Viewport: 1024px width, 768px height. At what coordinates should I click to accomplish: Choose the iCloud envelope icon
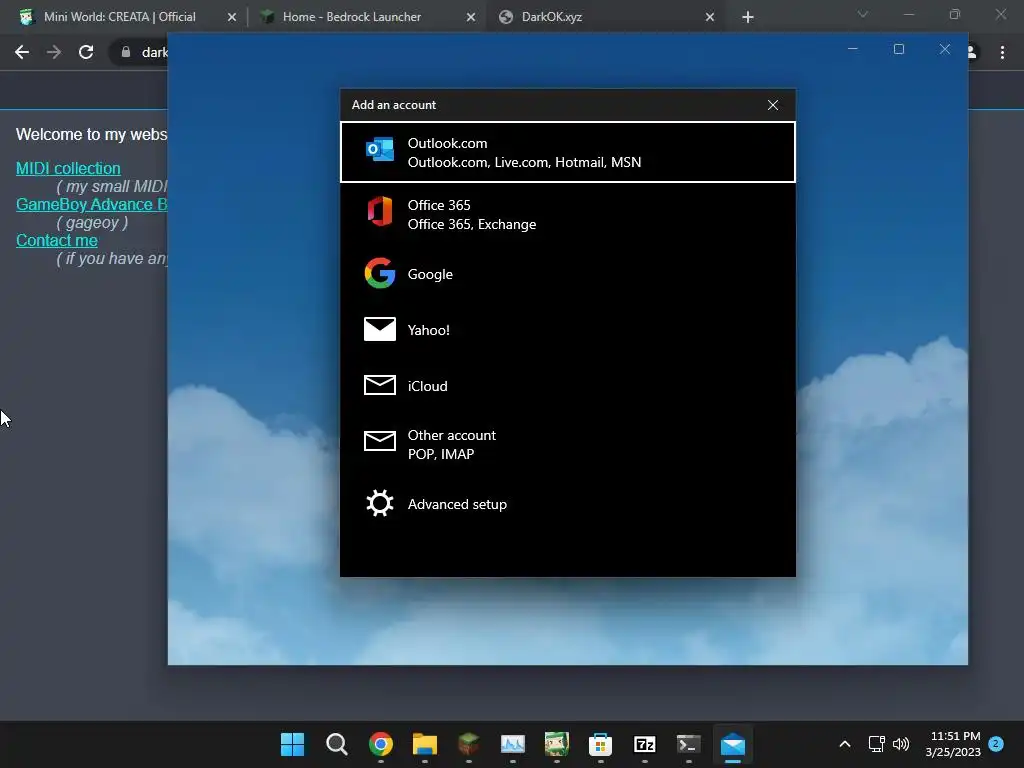(379, 385)
